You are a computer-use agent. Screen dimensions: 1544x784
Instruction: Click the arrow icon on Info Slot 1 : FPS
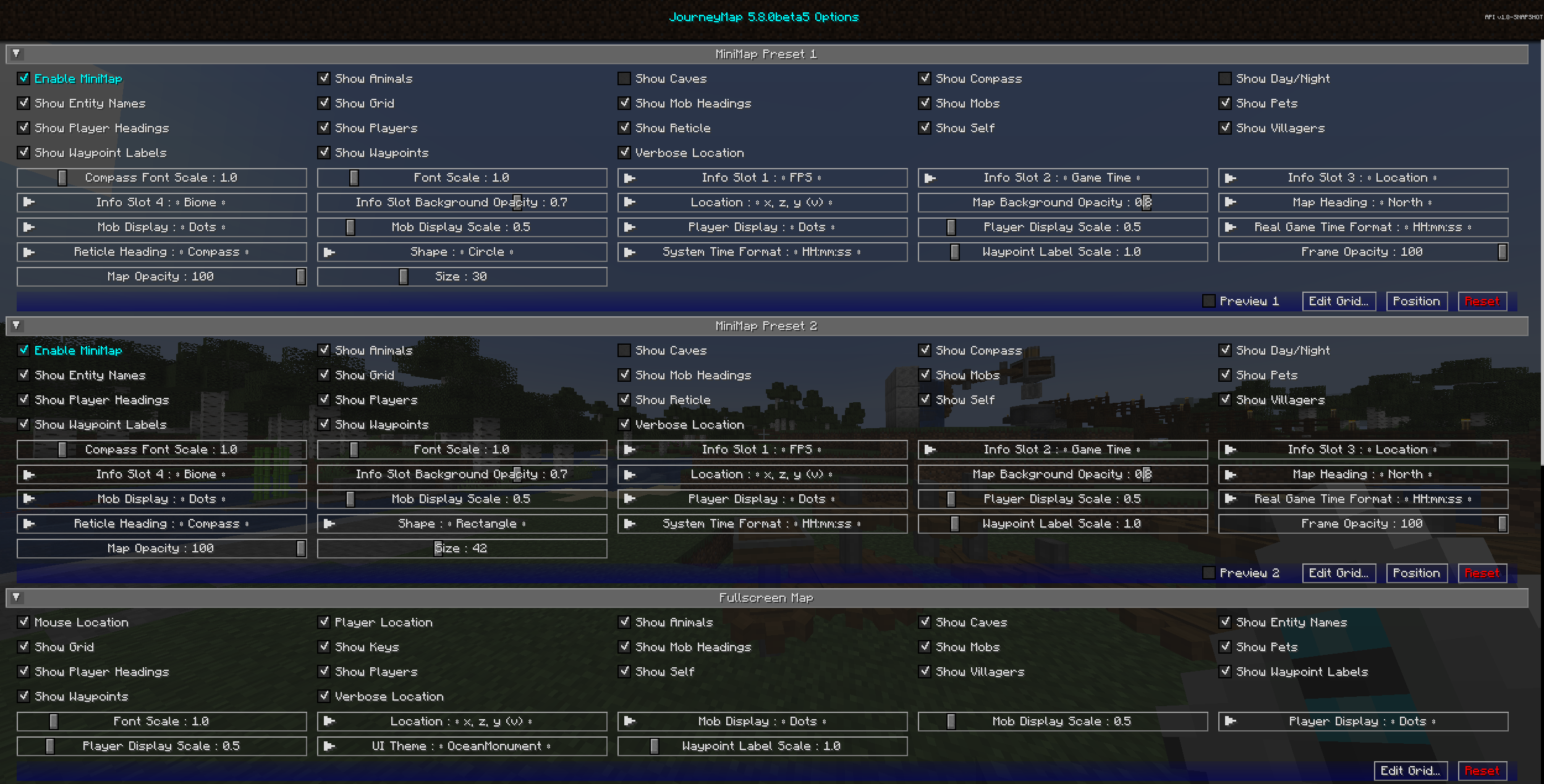[630, 177]
